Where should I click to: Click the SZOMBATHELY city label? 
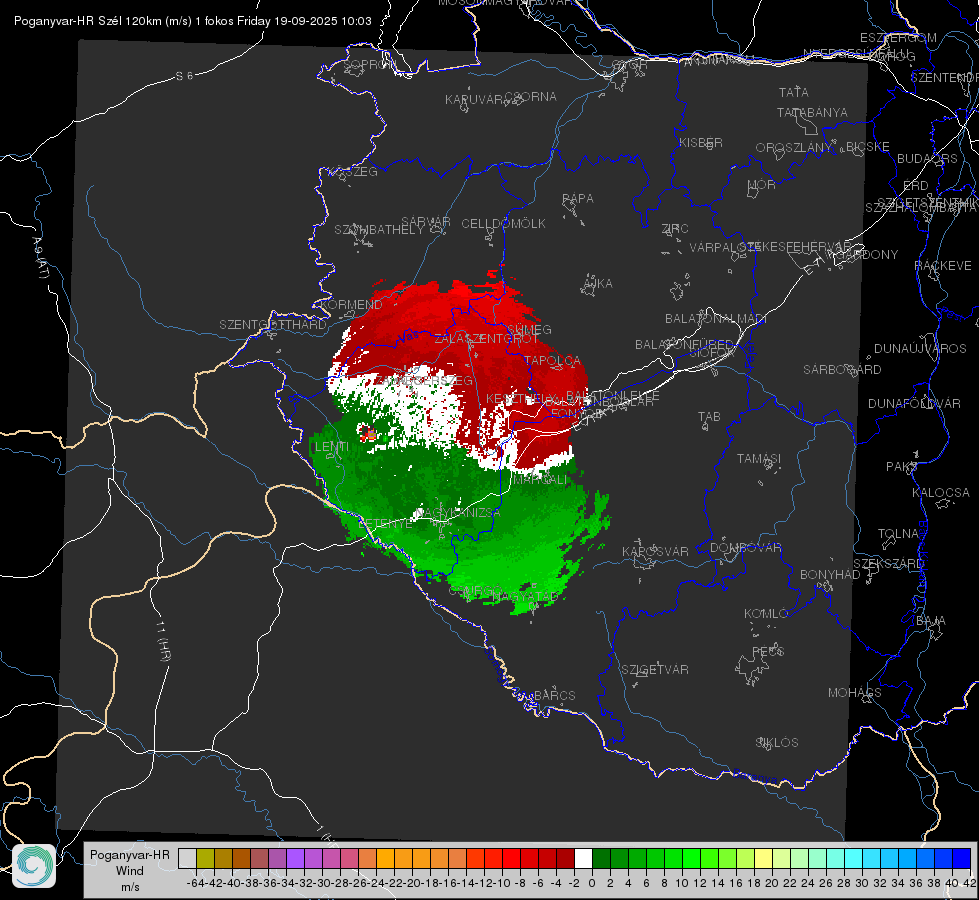[378, 230]
